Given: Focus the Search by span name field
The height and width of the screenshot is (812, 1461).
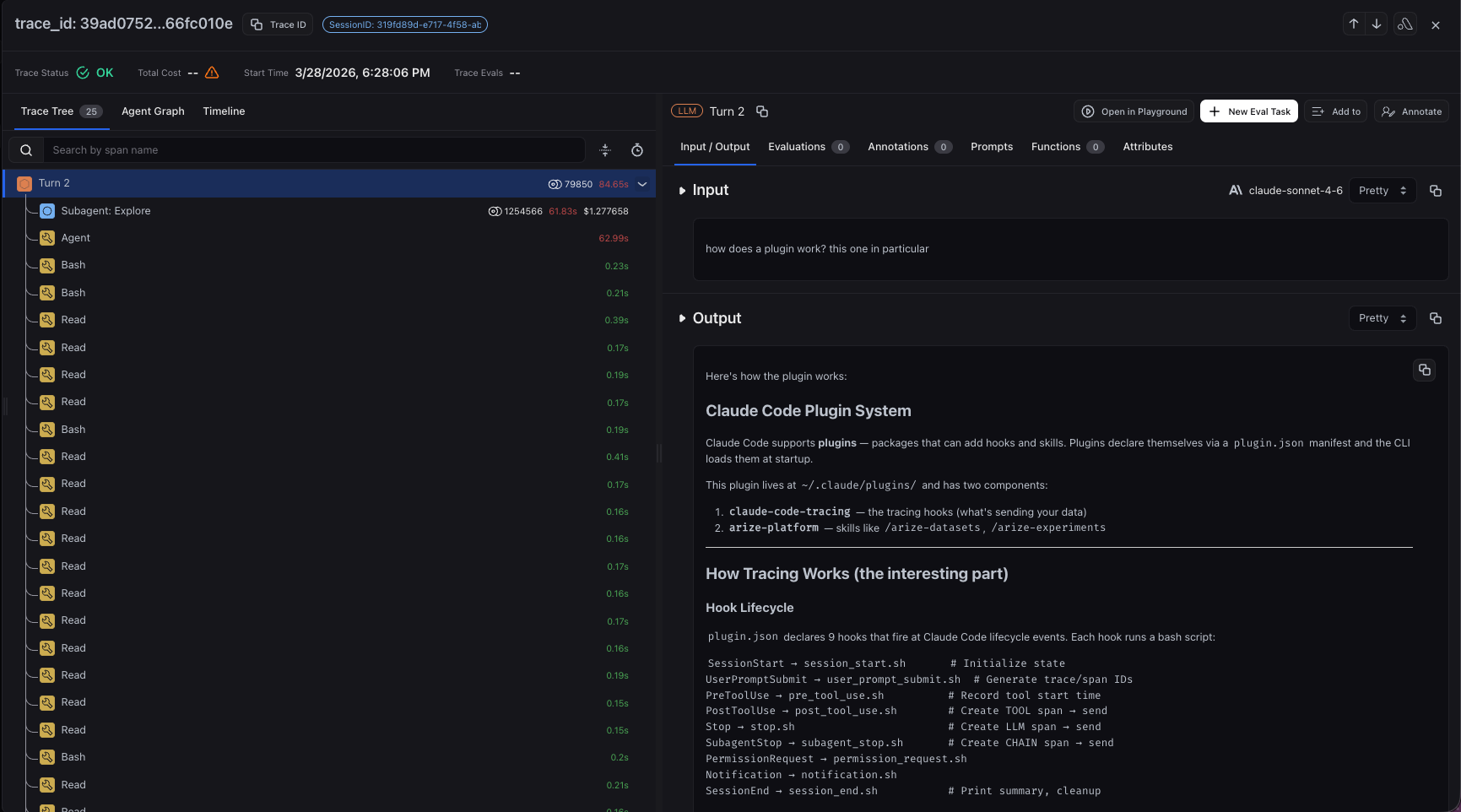Looking at the screenshot, I should pos(314,150).
